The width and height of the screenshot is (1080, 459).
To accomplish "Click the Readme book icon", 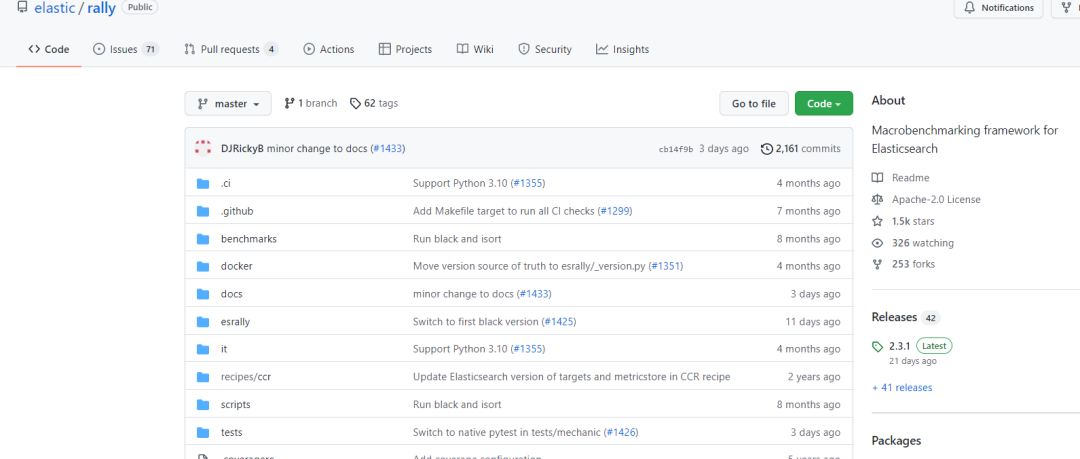I will click(x=878, y=177).
